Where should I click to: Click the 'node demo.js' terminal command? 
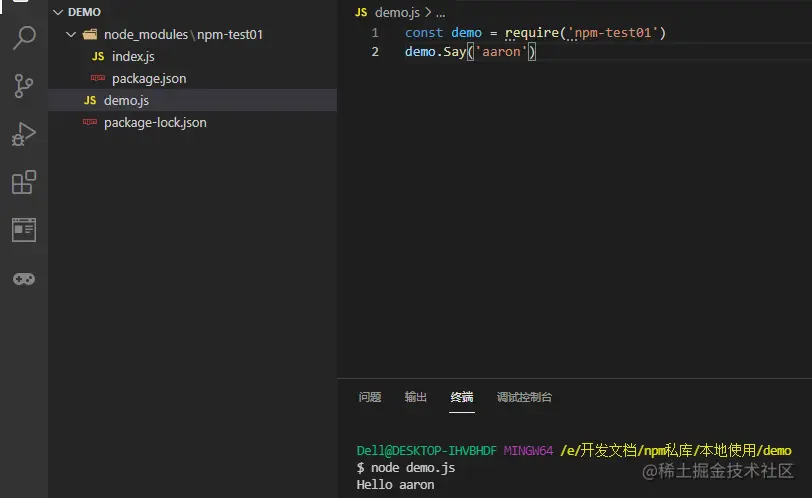pyautogui.click(x=413, y=468)
